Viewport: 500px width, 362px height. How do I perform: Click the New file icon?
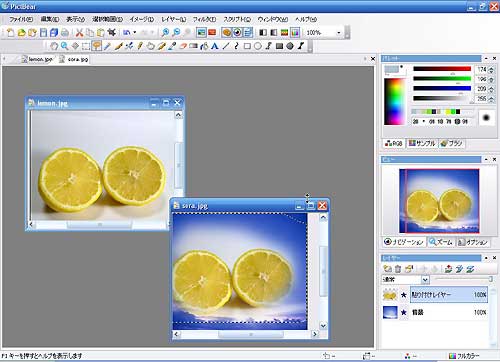tap(10, 33)
